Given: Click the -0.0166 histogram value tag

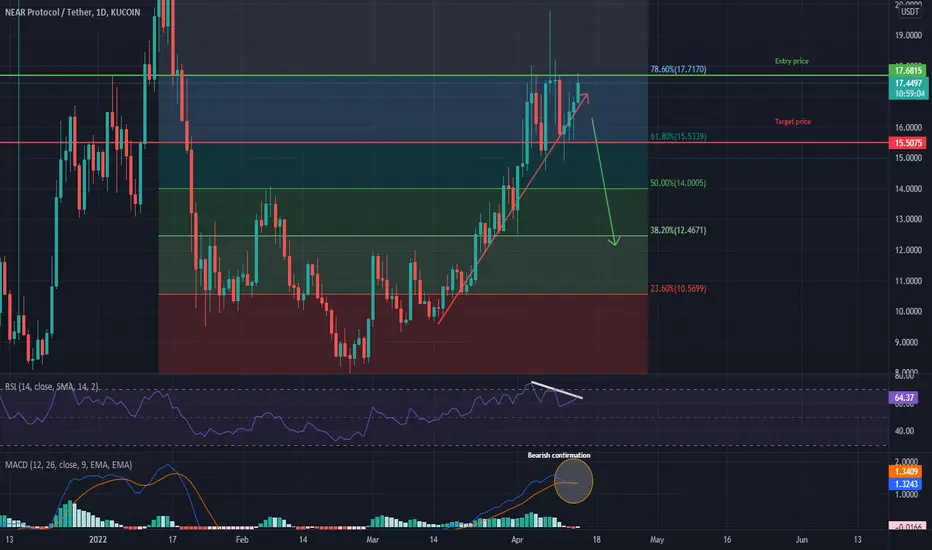Looking at the screenshot, I should [907, 526].
